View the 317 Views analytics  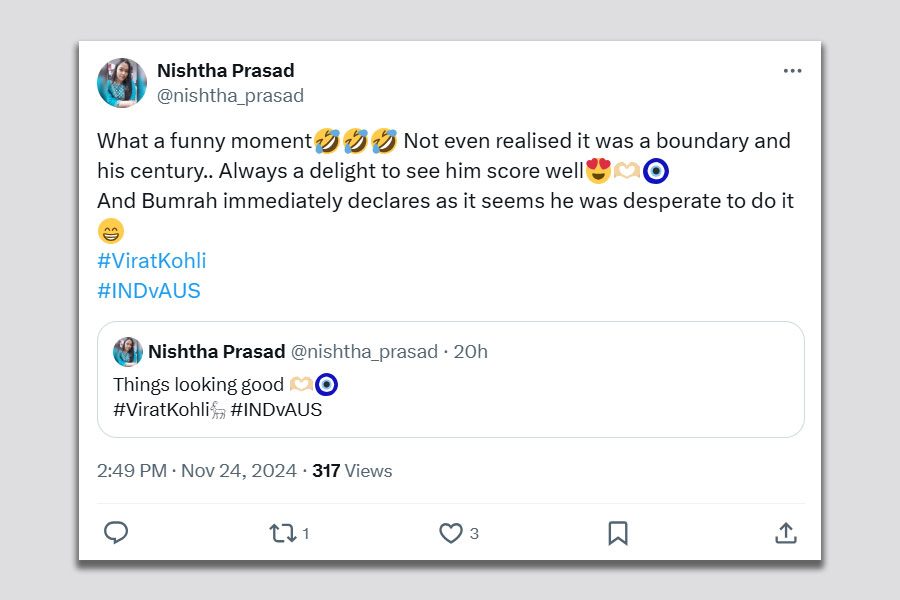point(352,471)
